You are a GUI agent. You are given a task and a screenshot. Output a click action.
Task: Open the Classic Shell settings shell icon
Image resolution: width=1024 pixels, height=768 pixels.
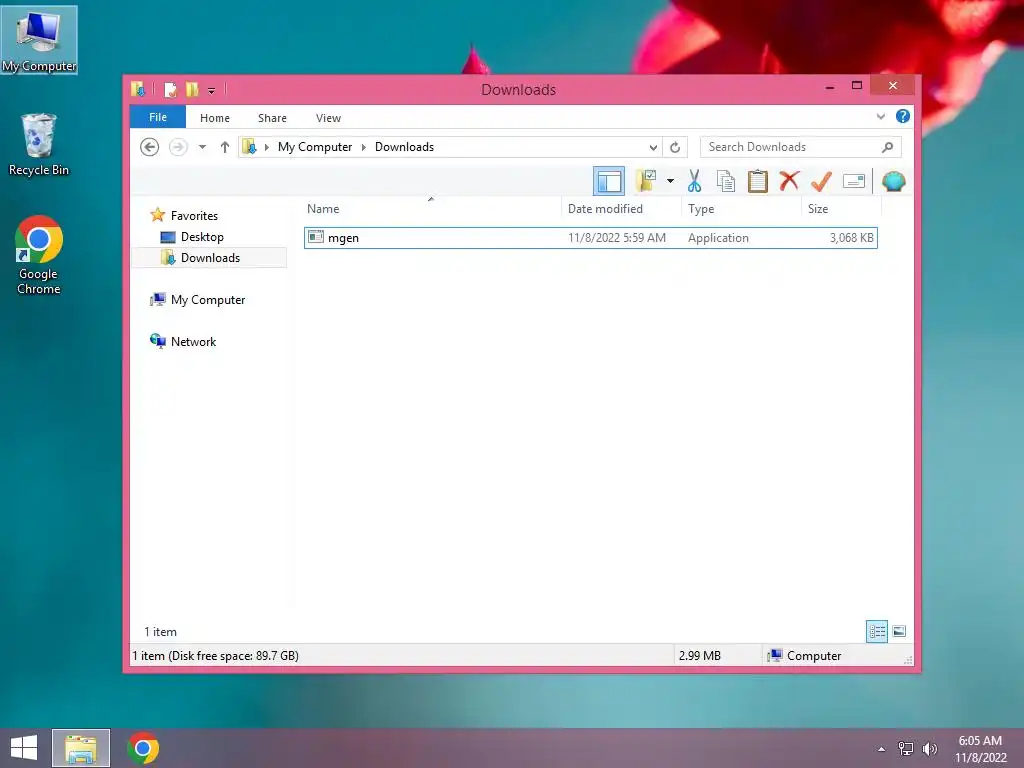point(893,181)
